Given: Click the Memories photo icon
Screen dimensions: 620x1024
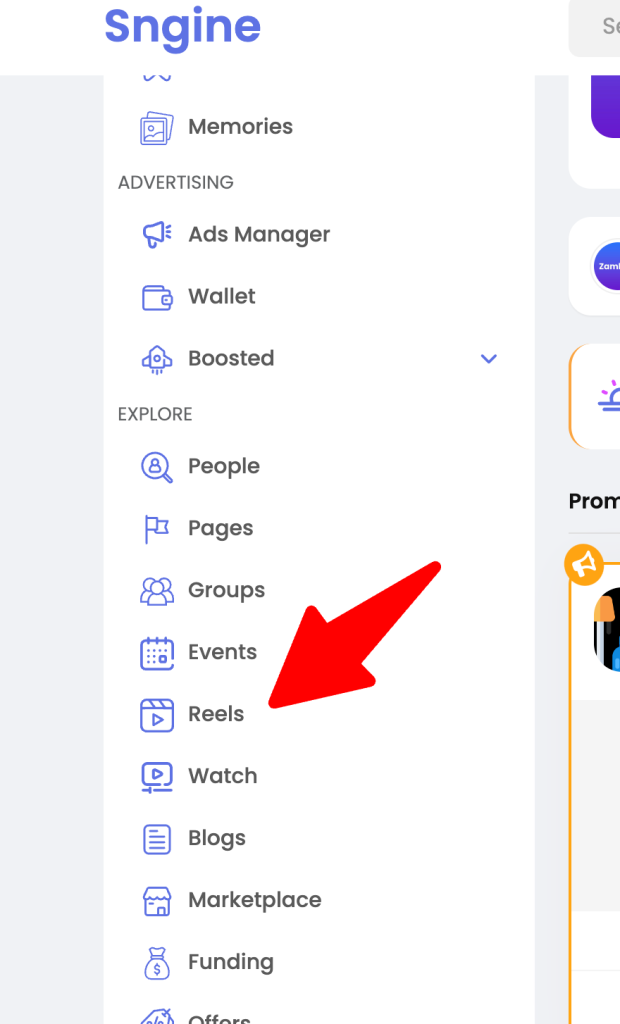Looking at the screenshot, I should [x=157, y=127].
